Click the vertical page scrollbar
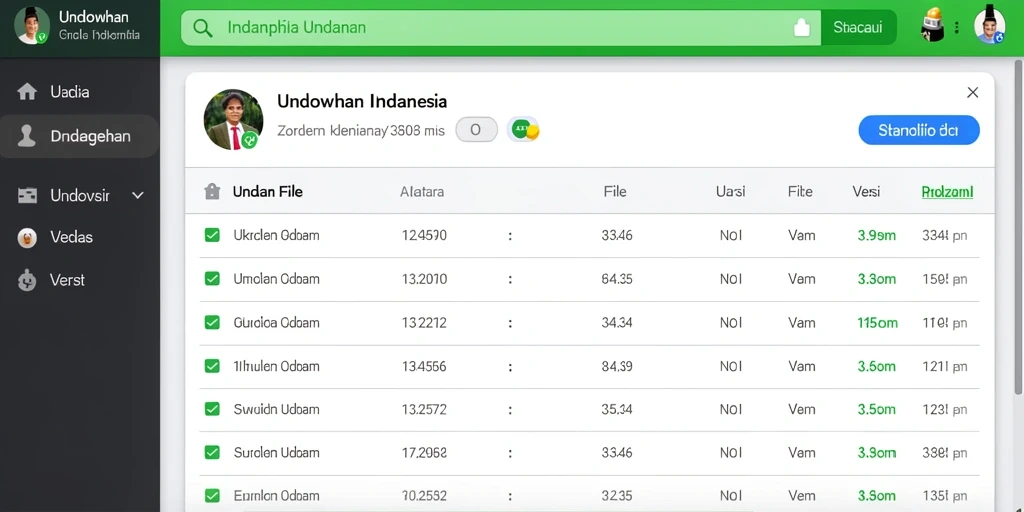This screenshot has width=1024, height=512. tap(1017, 227)
